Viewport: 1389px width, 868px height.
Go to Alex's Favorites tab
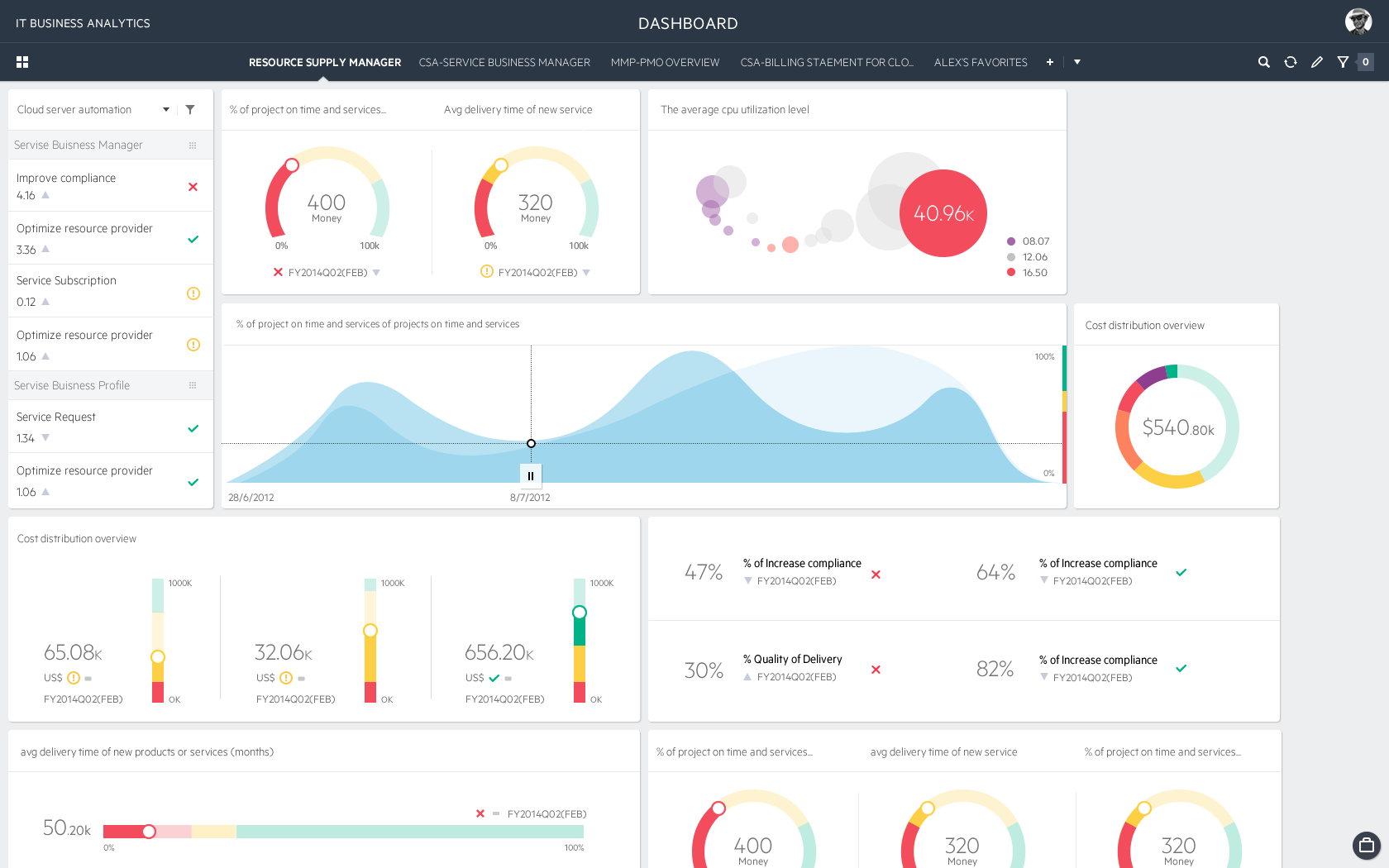981,62
